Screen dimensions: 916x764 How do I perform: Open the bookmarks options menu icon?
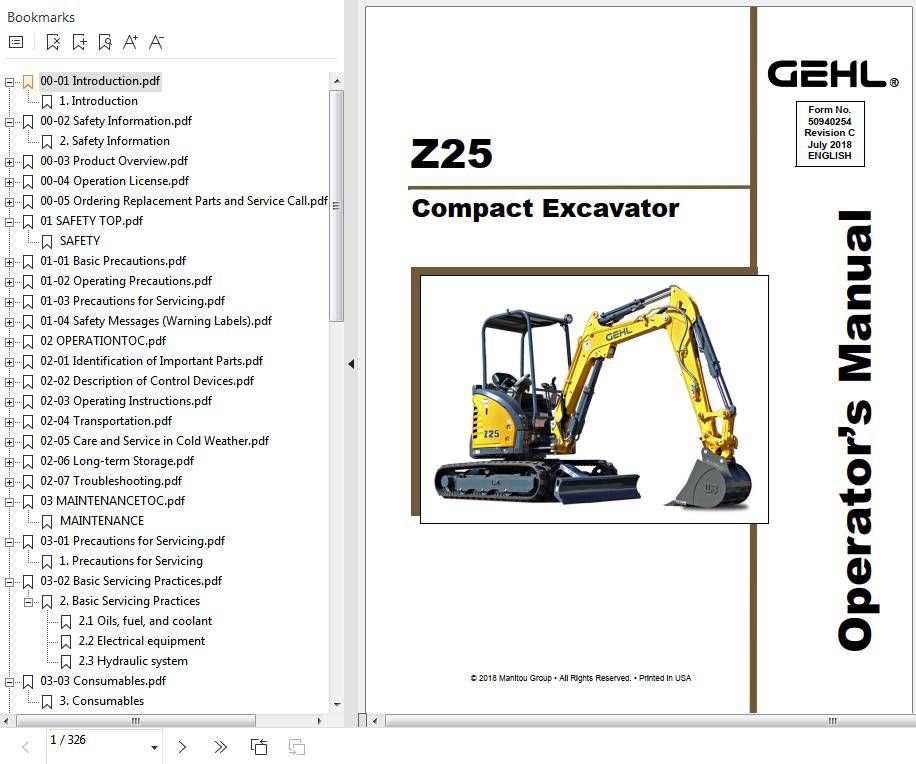(16, 42)
